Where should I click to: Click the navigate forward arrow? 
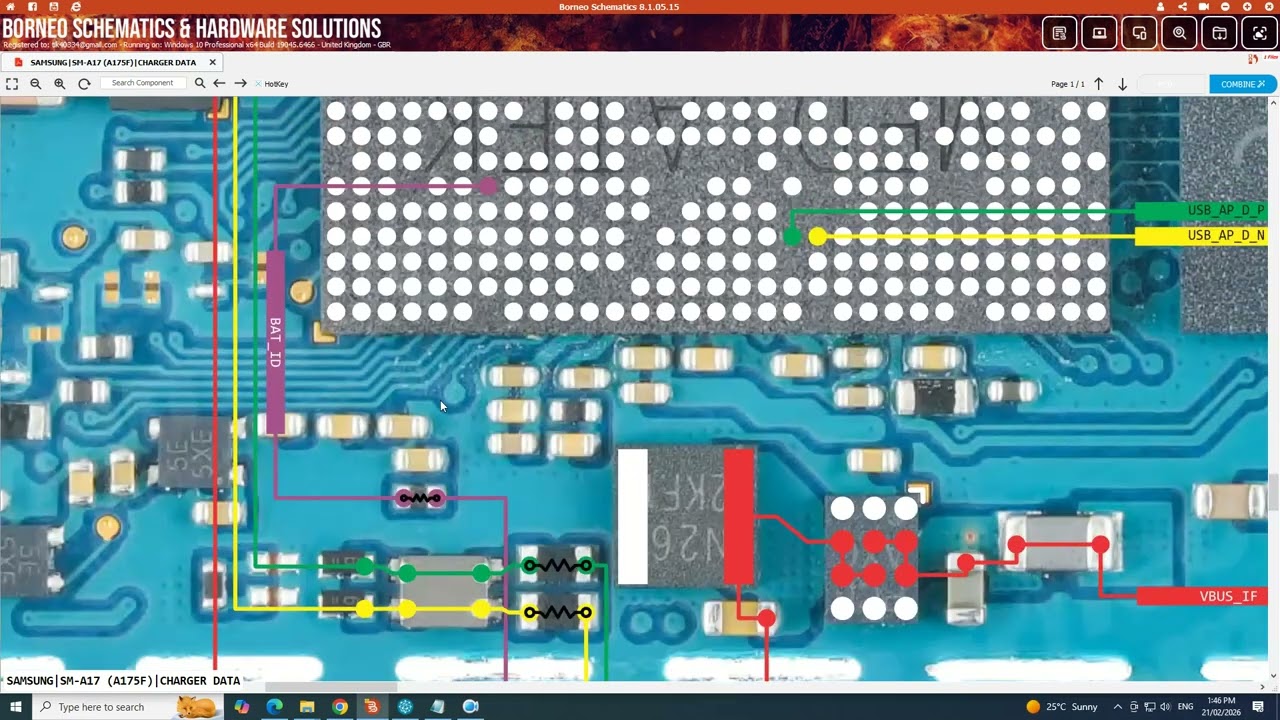[x=240, y=84]
